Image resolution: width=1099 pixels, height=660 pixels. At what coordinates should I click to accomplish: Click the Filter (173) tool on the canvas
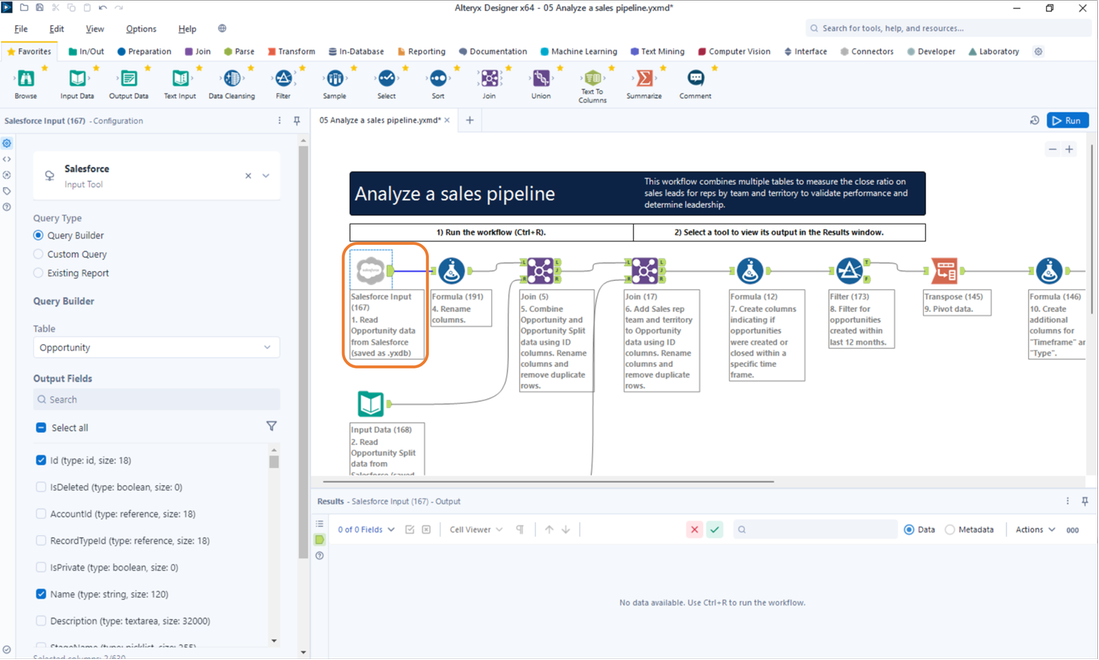click(x=849, y=270)
